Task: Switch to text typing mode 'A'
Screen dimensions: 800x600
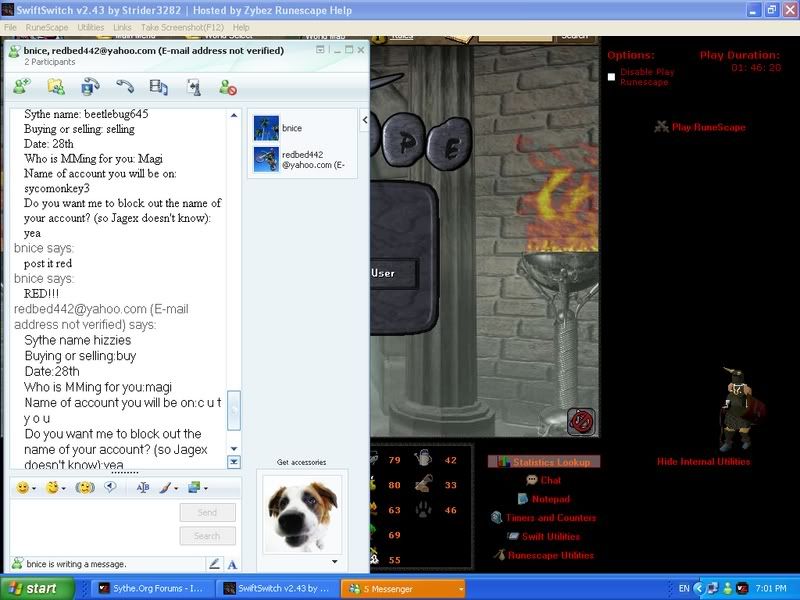Action: [232, 564]
